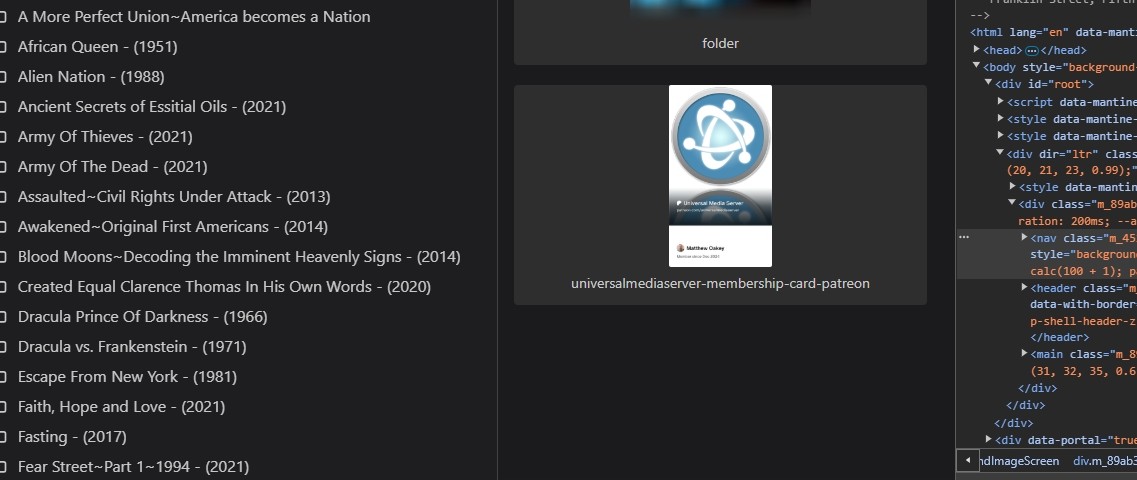Click the ellipsis badge inside head tag

(1031, 51)
